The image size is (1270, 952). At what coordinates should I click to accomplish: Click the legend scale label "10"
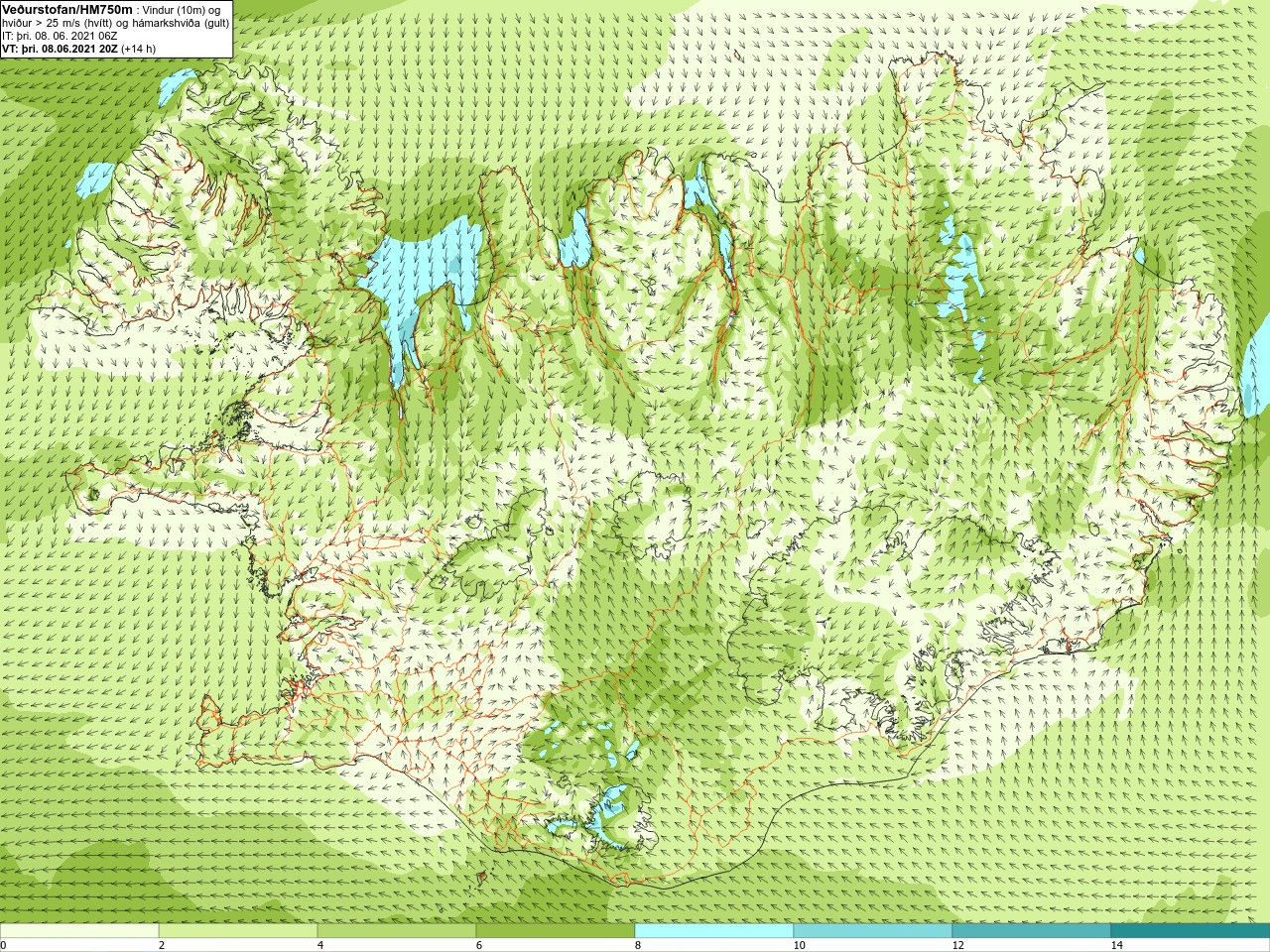coord(799,945)
